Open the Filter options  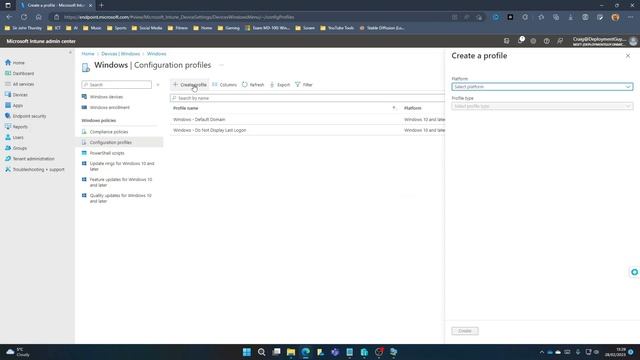point(304,84)
